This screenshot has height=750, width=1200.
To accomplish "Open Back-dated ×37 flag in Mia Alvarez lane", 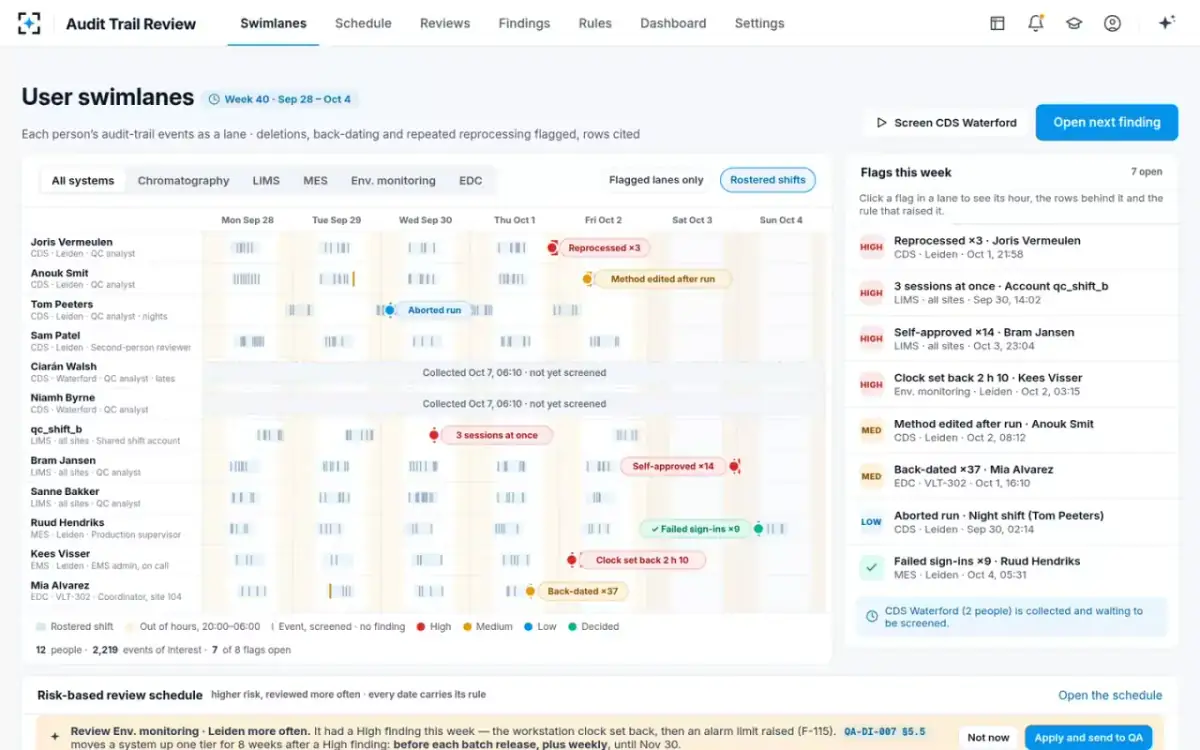I will [582, 591].
